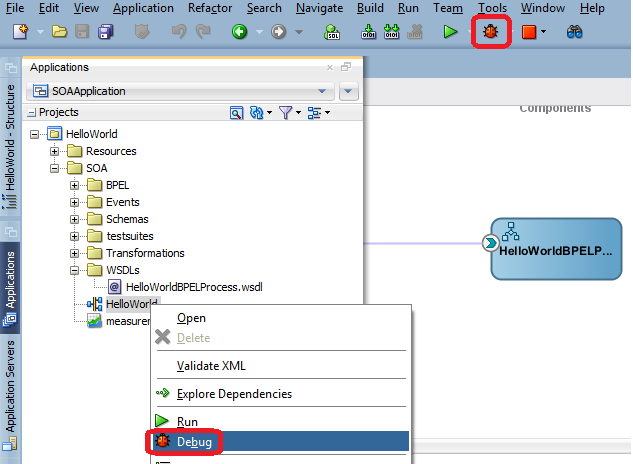The image size is (633, 464).
Task: Click the Make project toolbar icon
Action: [x=368, y=31]
